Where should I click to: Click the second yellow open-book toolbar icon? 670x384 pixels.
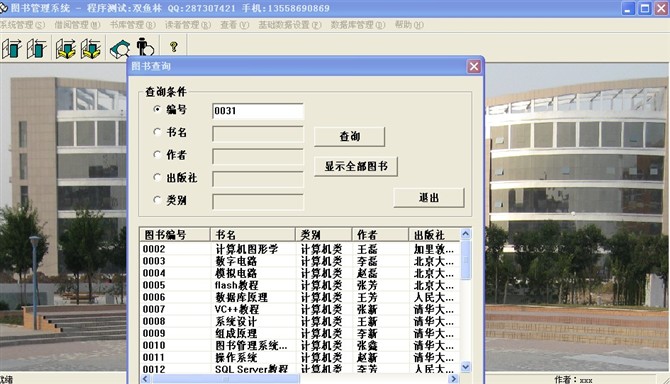91,48
